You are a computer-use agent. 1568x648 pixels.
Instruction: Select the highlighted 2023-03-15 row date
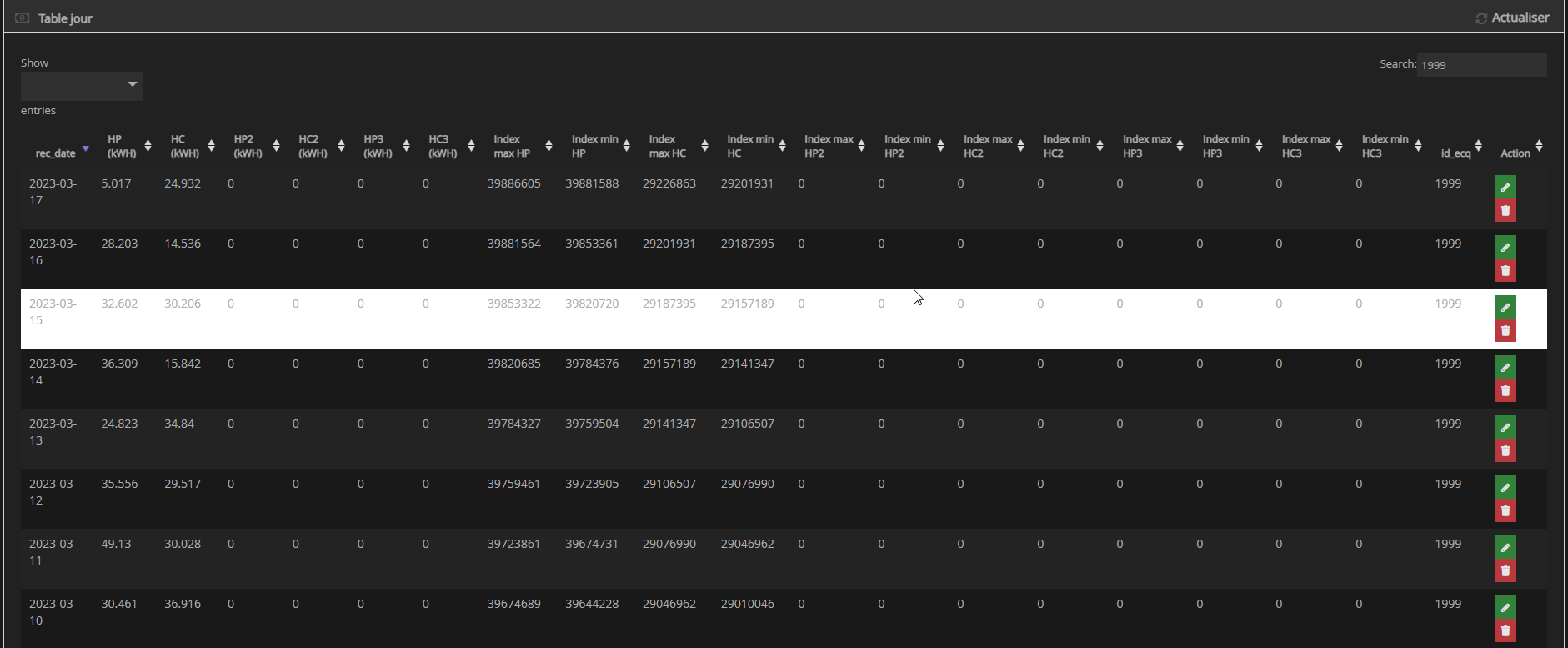[x=53, y=311]
